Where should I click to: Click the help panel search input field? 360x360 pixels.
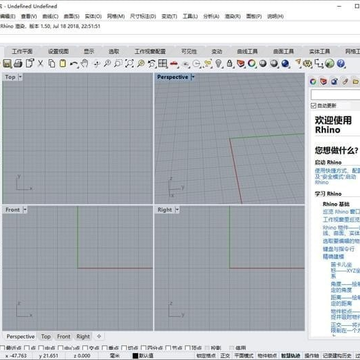[335, 94]
